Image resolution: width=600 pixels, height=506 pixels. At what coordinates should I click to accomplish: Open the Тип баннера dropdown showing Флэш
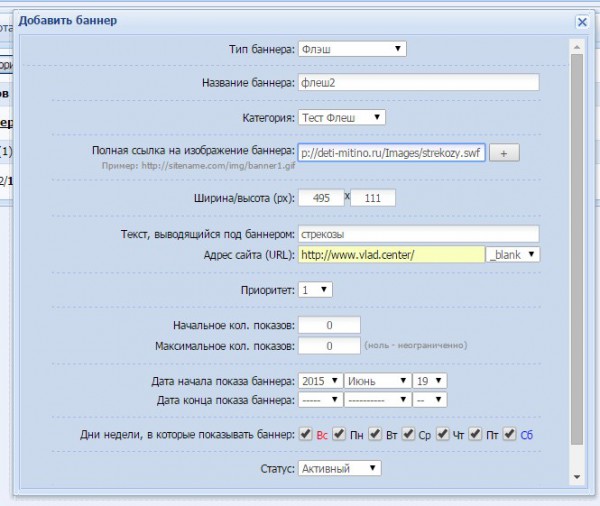[x=352, y=49]
